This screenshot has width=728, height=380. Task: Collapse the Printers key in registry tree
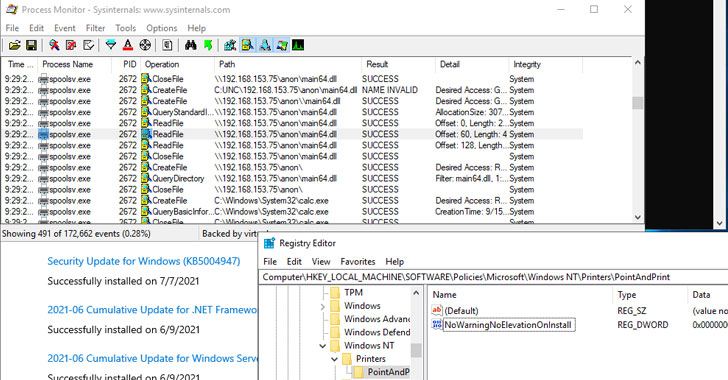(x=334, y=359)
